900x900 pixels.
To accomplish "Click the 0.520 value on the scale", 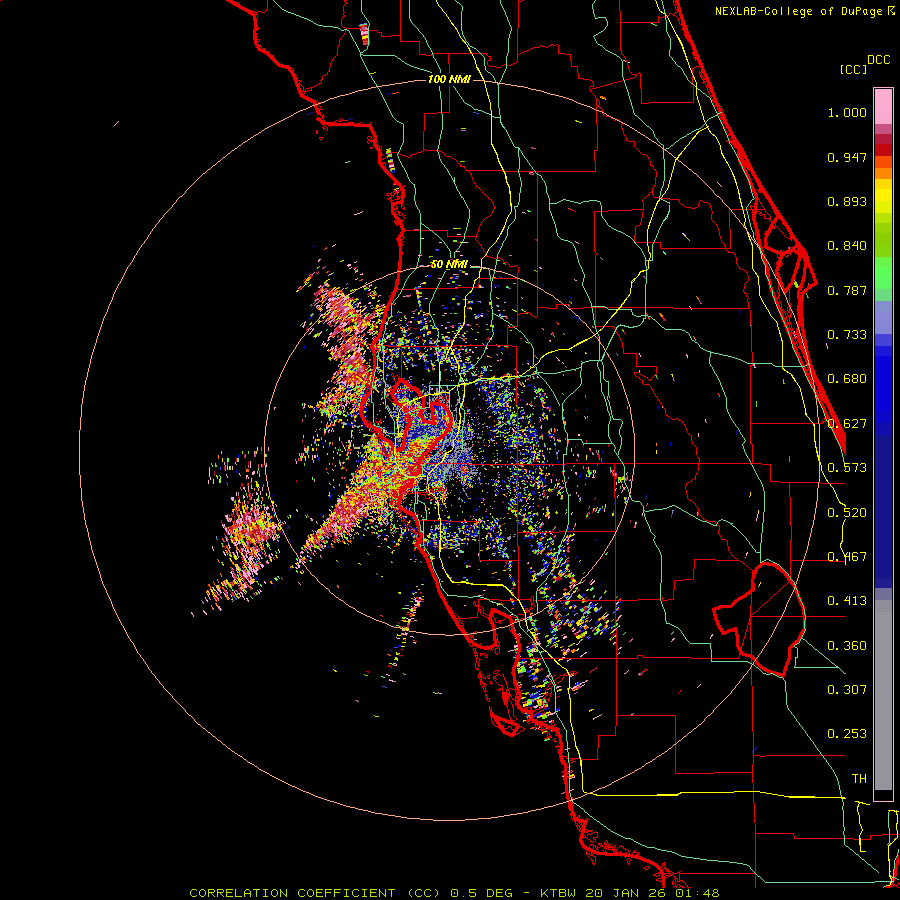I will tap(847, 513).
